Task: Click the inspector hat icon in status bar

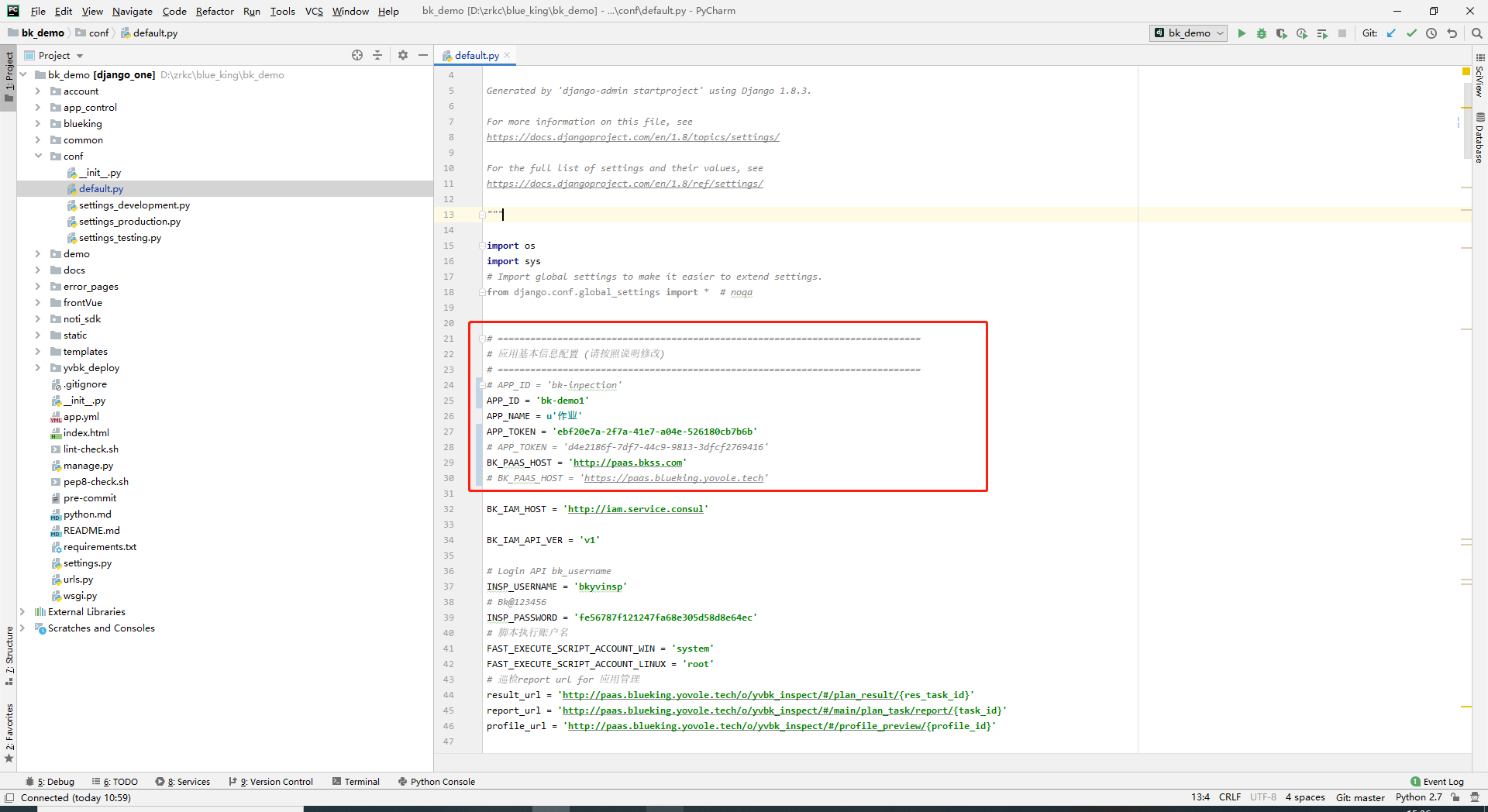Action: click(1475, 797)
